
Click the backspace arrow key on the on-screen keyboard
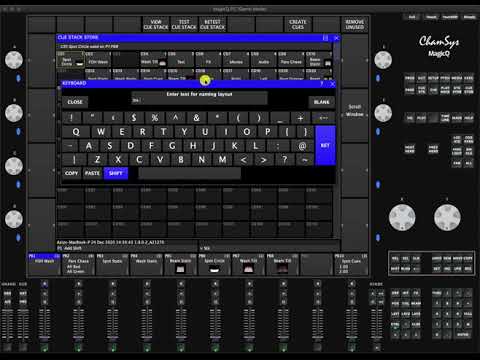pyautogui.click(x=323, y=118)
